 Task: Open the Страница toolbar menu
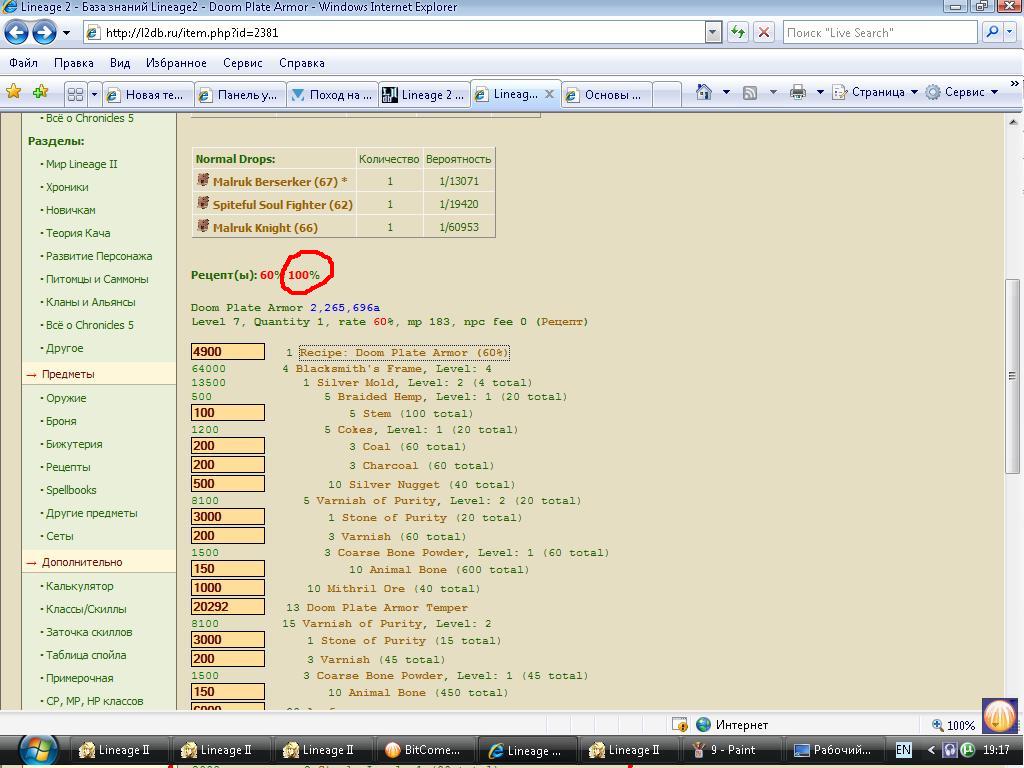tap(874, 92)
